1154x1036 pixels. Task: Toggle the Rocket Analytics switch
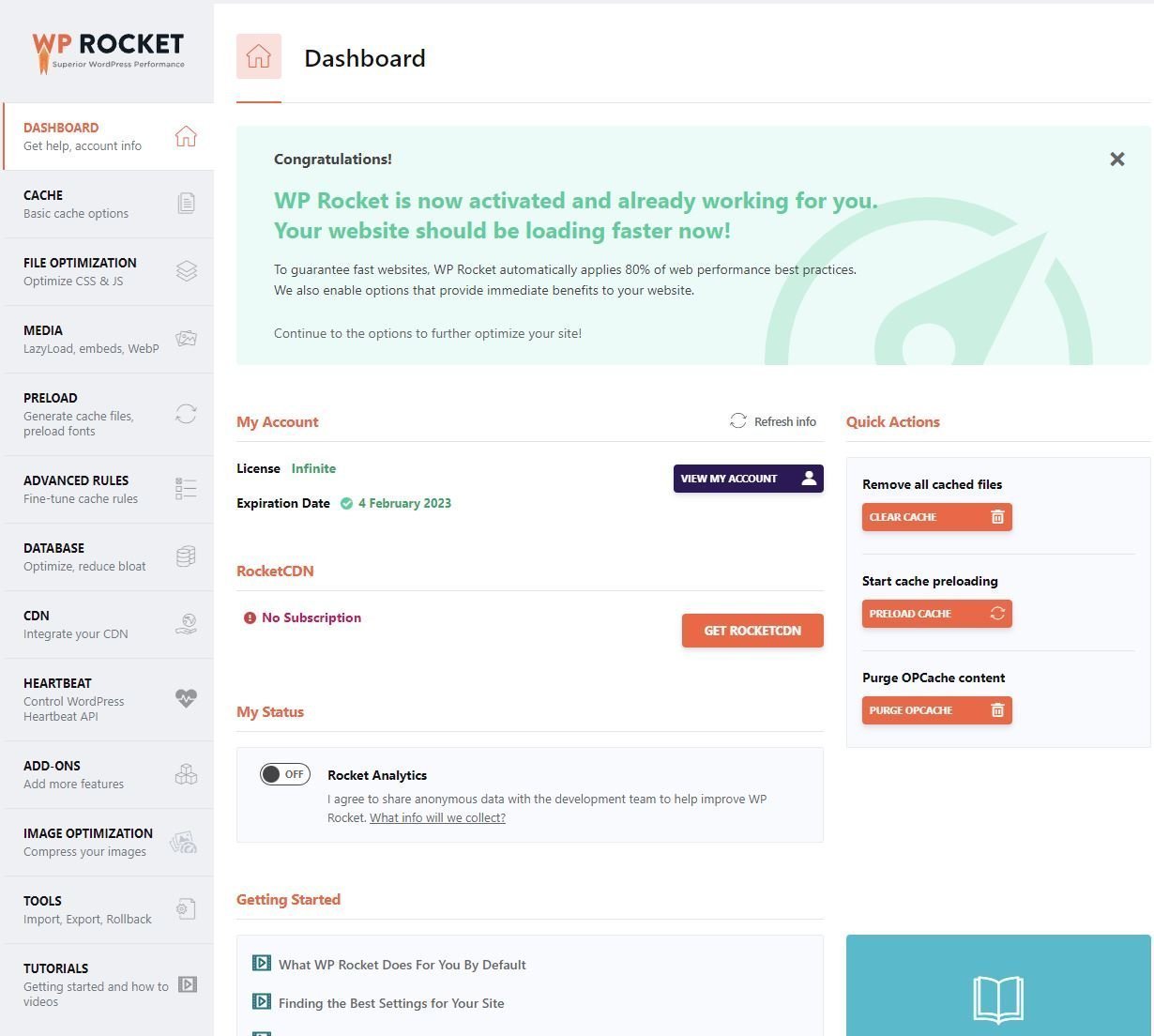coord(285,774)
